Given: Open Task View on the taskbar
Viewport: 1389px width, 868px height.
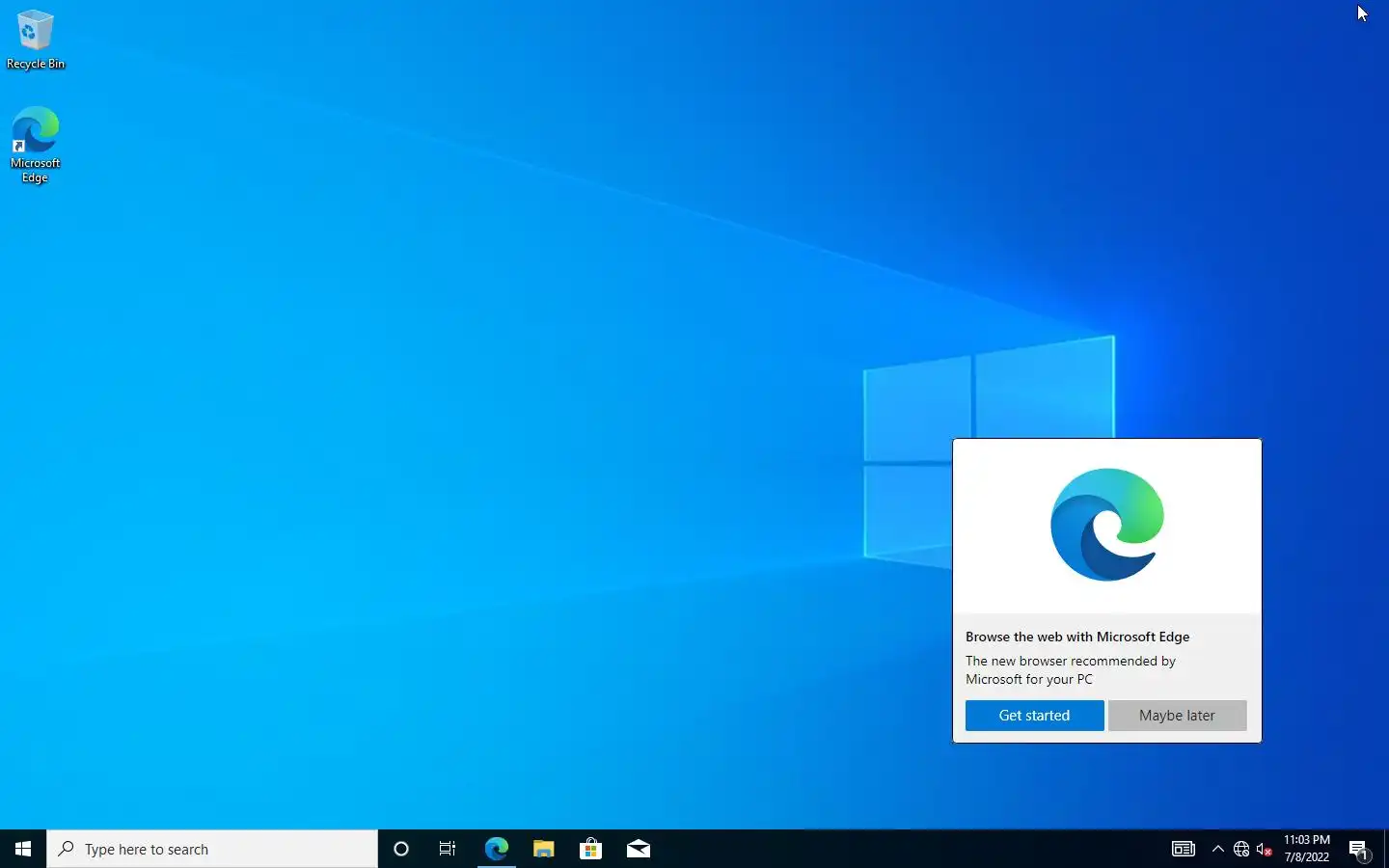Looking at the screenshot, I should coord(448,849).
